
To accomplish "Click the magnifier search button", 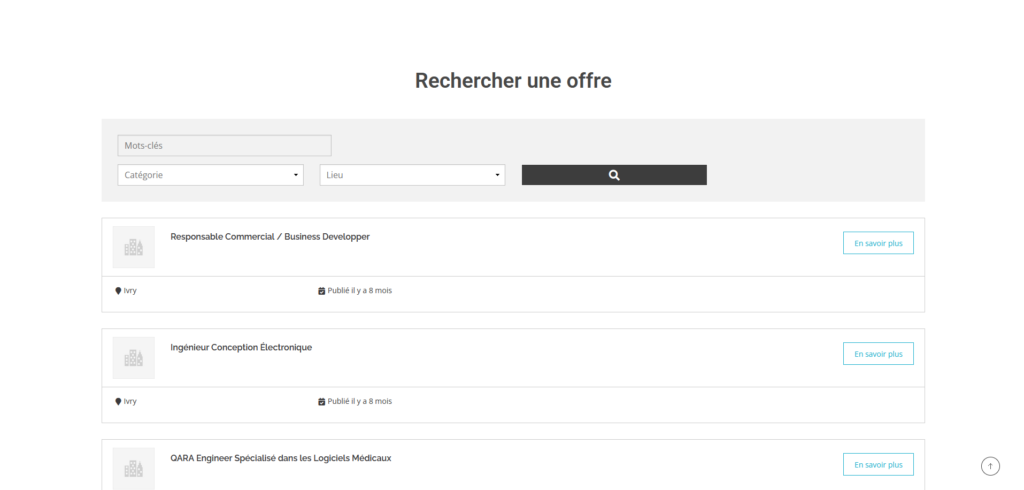I will tap(614, 175).
